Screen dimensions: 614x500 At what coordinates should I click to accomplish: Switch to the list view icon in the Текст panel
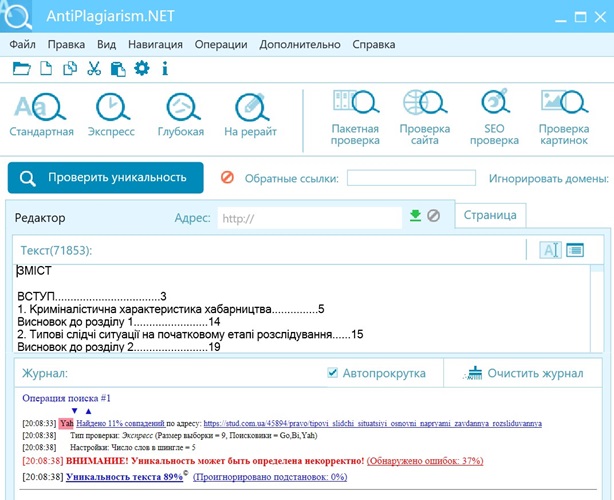(575, 250)
